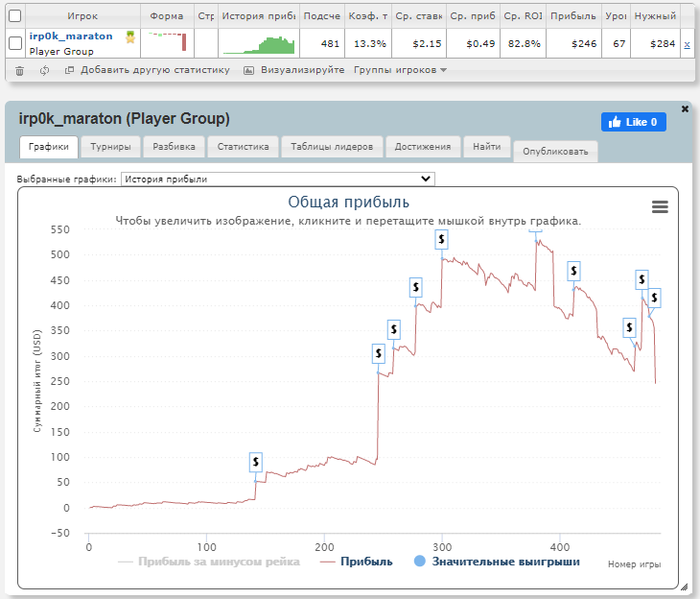Open the irp0k_maraton player link
The width and height of the screenshot is (700, 599).
pos(71,36)
